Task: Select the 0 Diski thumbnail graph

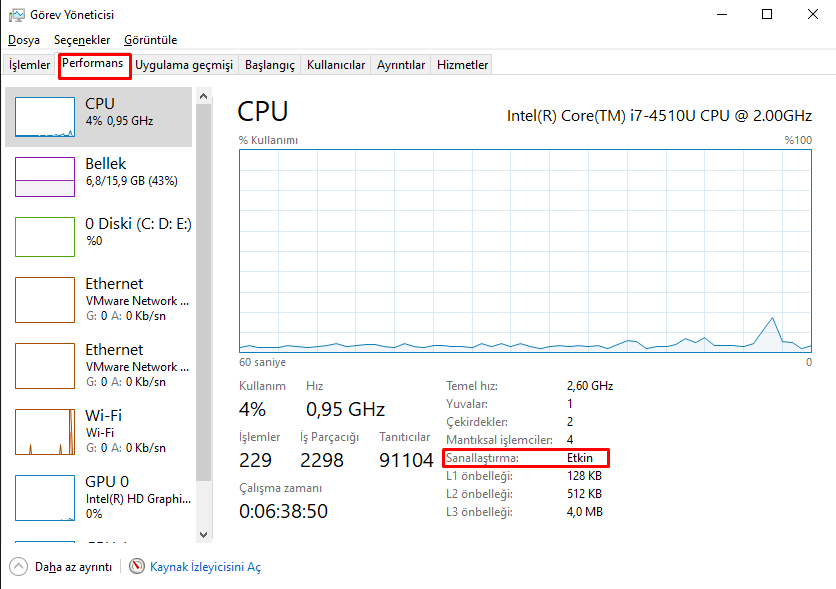Action: click(45, 237)
